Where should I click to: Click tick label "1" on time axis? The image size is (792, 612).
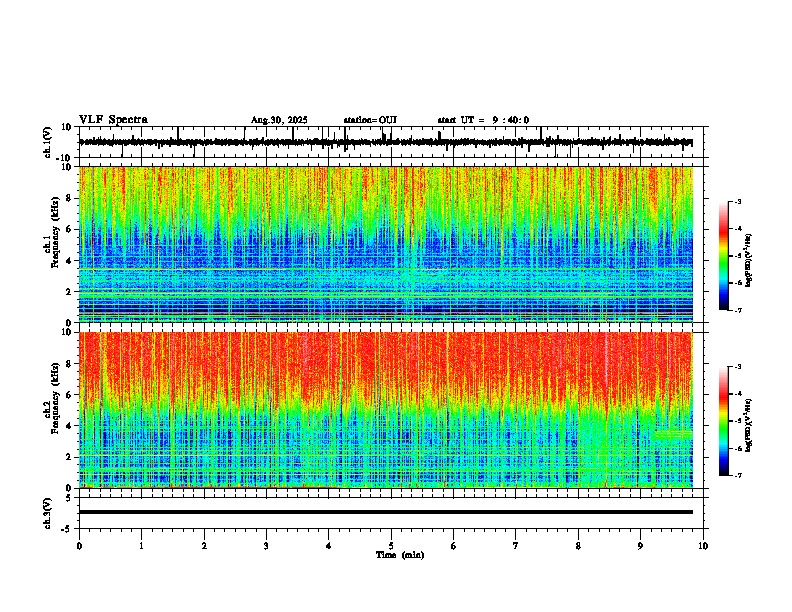coord(141,546)
